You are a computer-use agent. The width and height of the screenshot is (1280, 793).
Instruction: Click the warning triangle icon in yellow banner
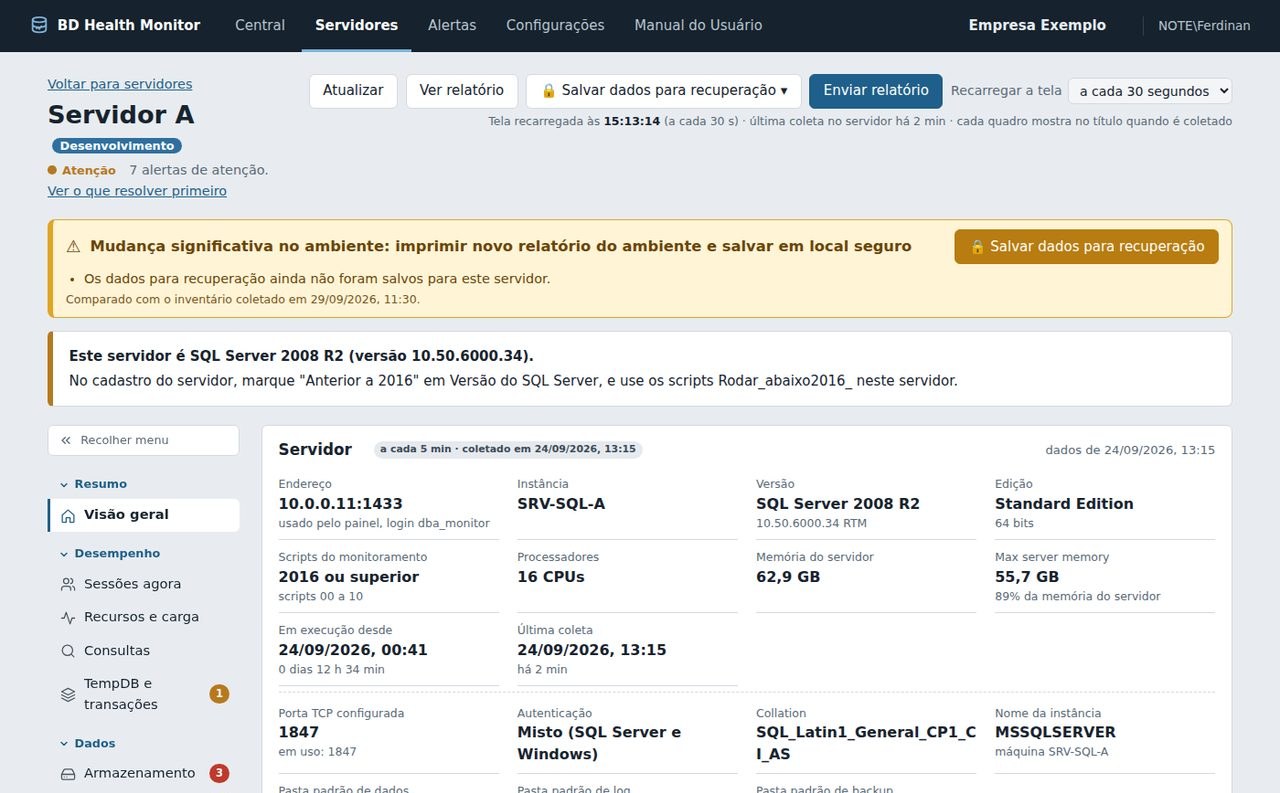[73, 246]
